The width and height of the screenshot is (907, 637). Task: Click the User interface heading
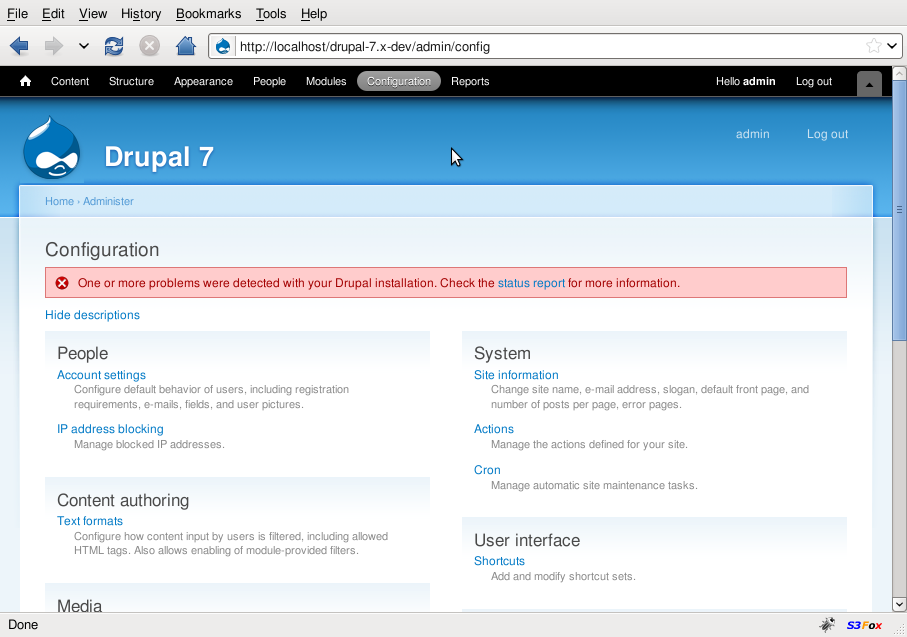click(527, 540)
